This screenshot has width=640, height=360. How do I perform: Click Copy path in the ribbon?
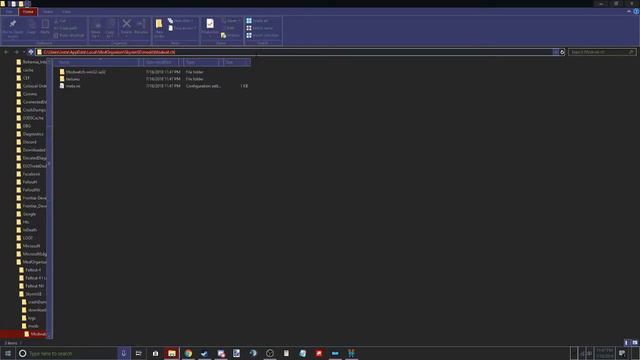(65, 28)
